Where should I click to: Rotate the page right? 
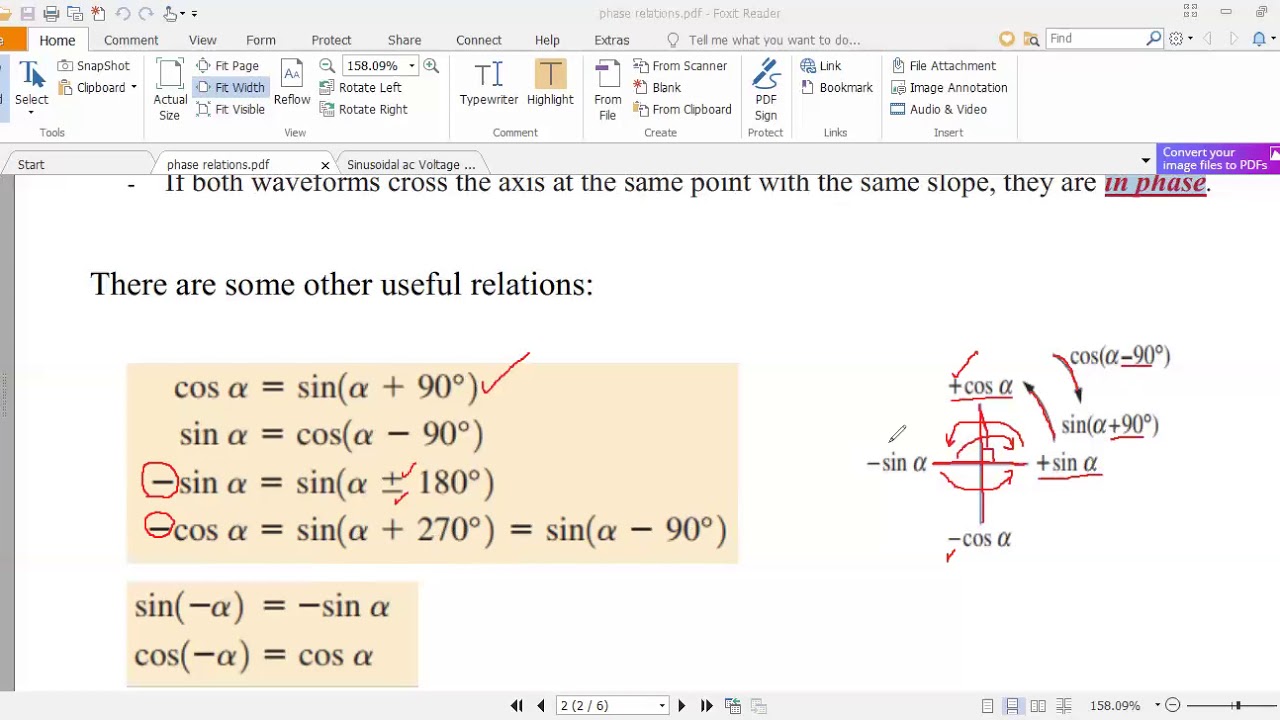pyautogui.click(x=363, y=110)
